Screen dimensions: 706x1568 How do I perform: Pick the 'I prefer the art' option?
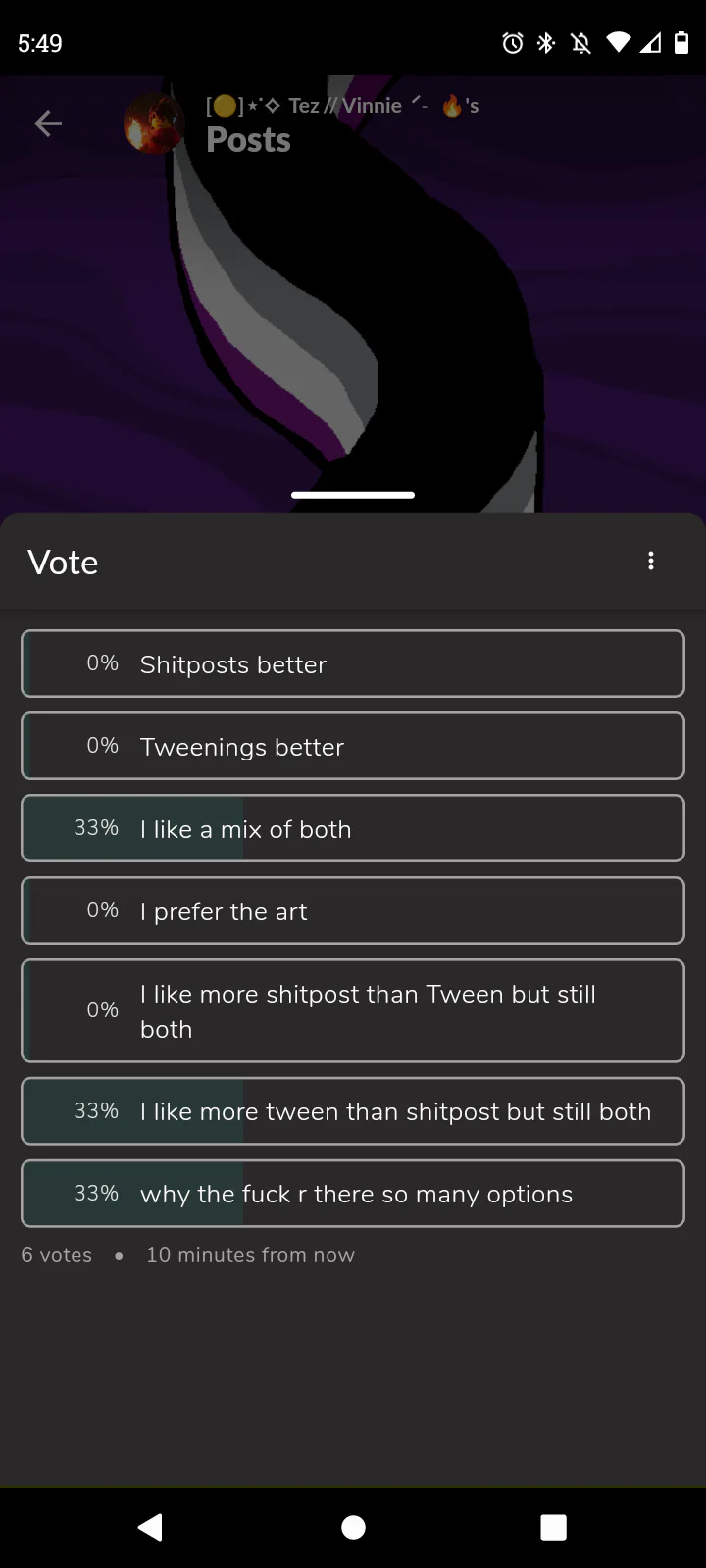[x=353, y=910]
